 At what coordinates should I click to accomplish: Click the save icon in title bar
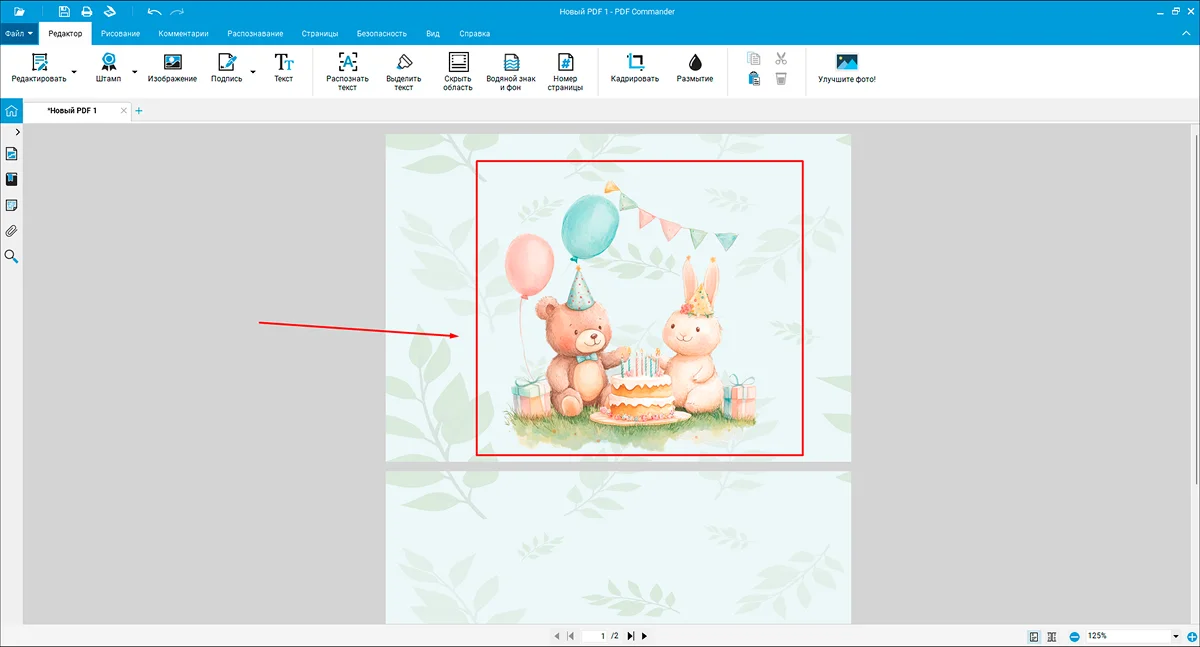click(x=65, y=11)
